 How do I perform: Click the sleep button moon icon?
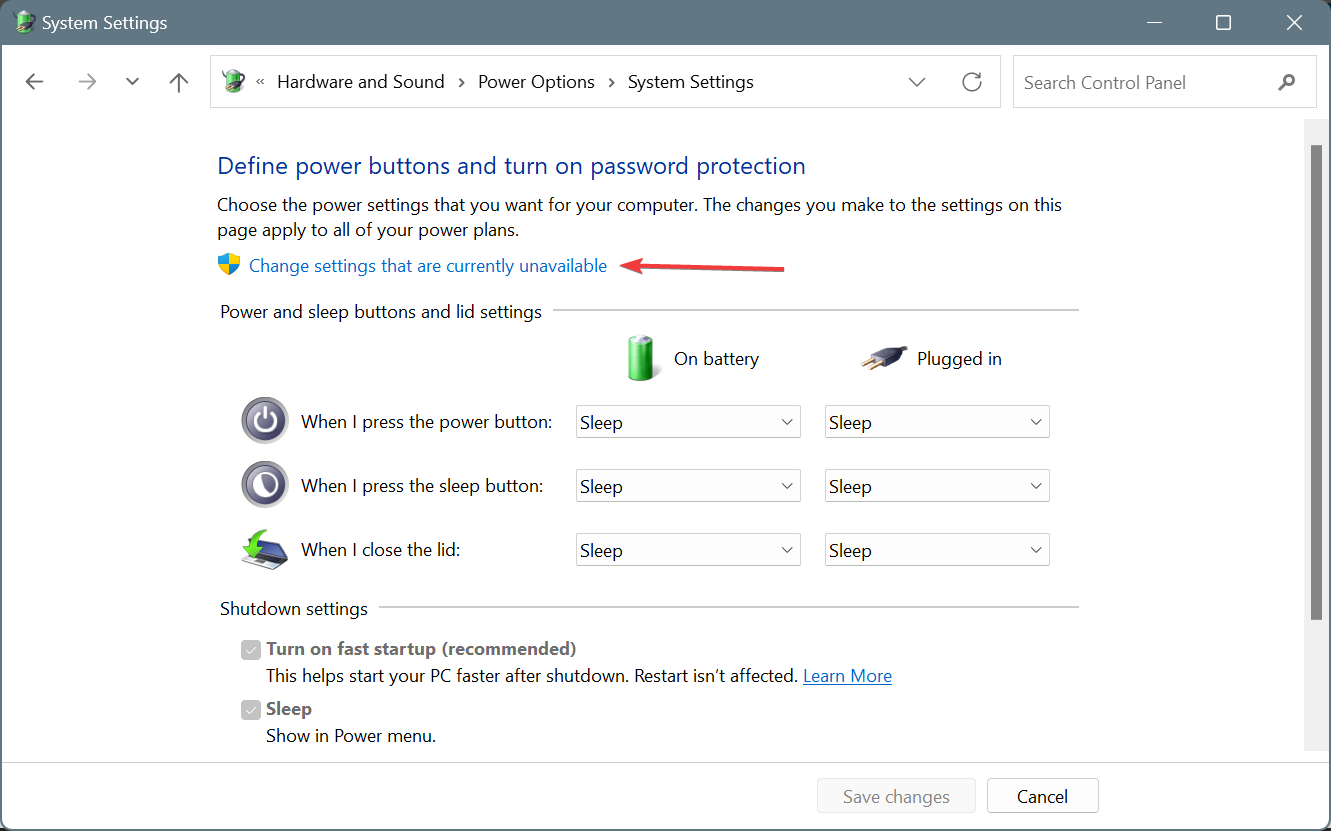(x=265, y=485)
